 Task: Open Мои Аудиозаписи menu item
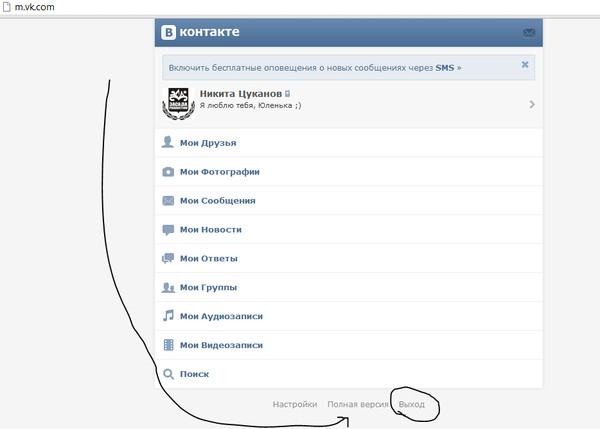[349, 316]
